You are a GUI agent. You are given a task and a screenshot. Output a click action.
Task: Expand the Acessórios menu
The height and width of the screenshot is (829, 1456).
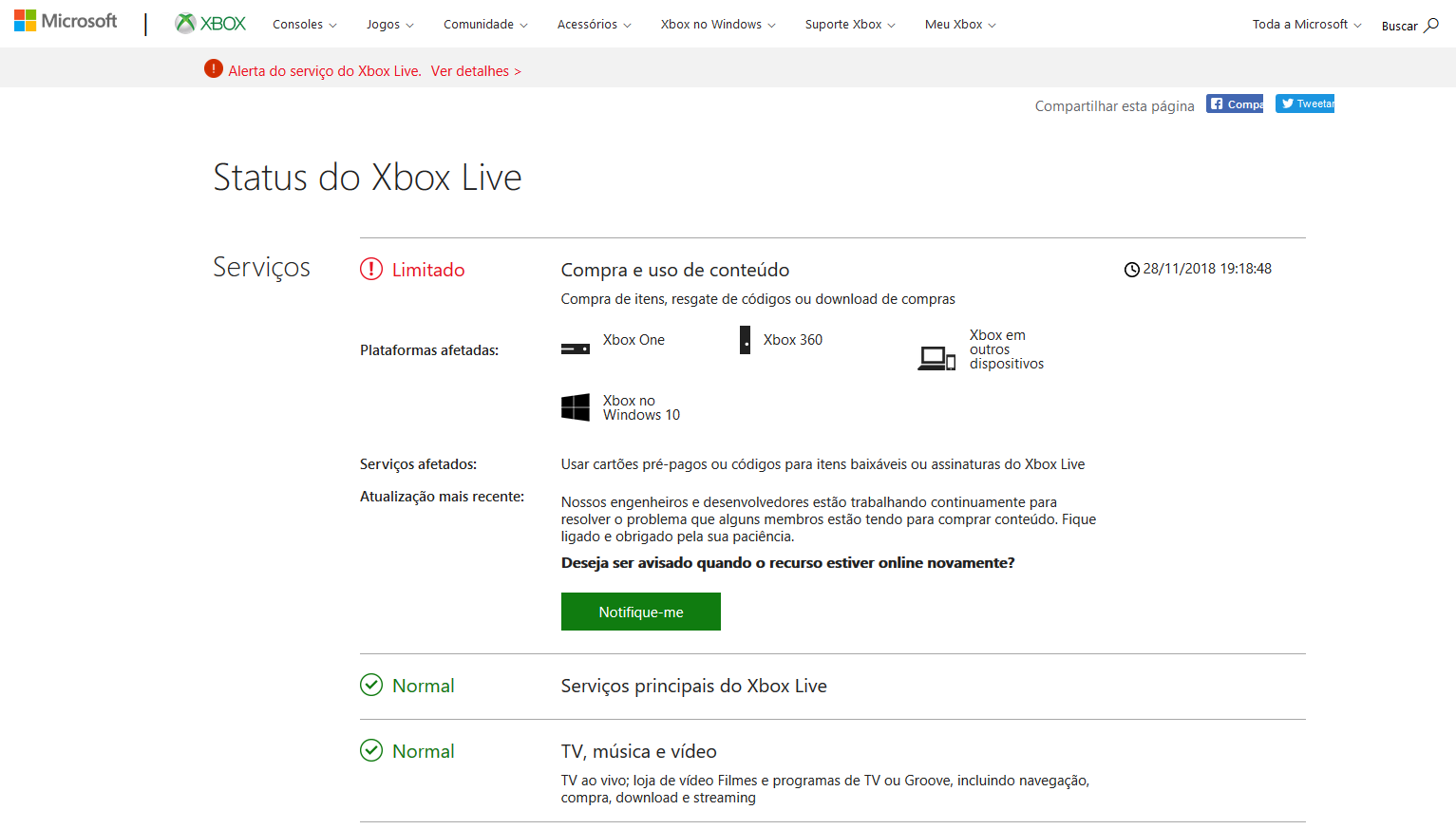(595, 25)
